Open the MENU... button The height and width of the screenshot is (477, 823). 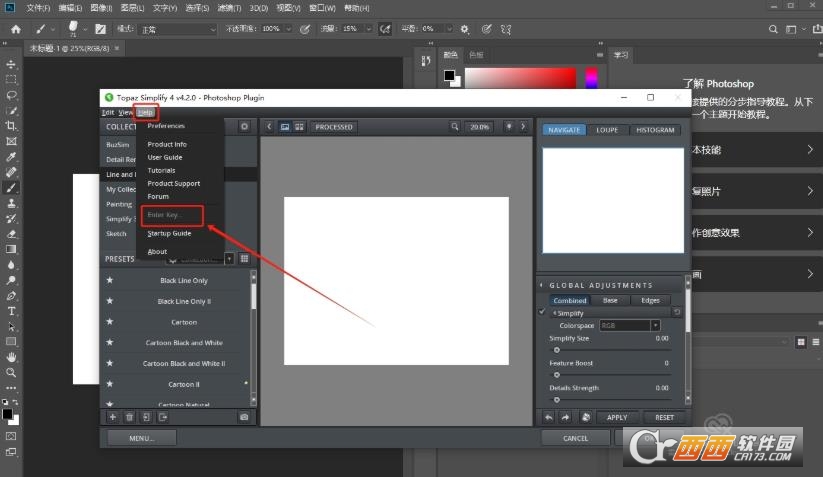point(142,438)
